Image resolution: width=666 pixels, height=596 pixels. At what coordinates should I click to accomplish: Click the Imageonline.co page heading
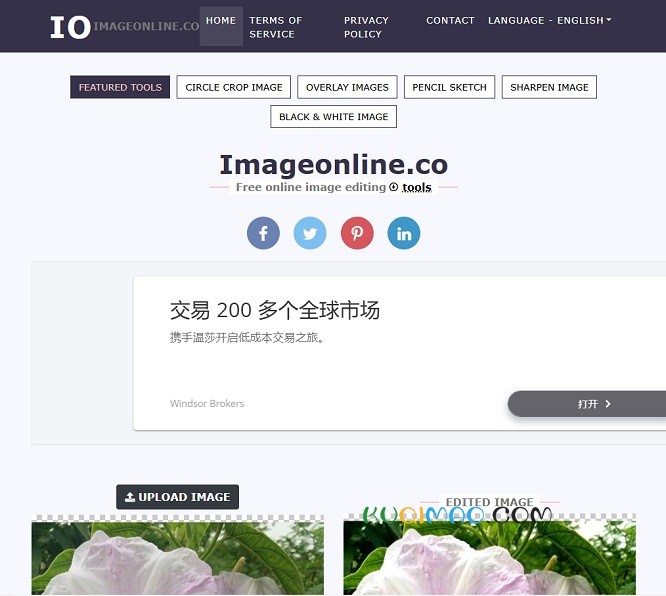(333, 165)
